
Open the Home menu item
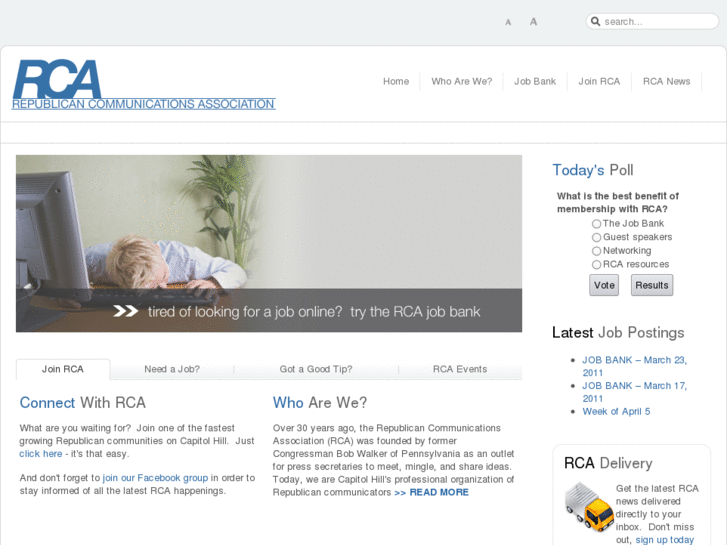tap(396, 81)
